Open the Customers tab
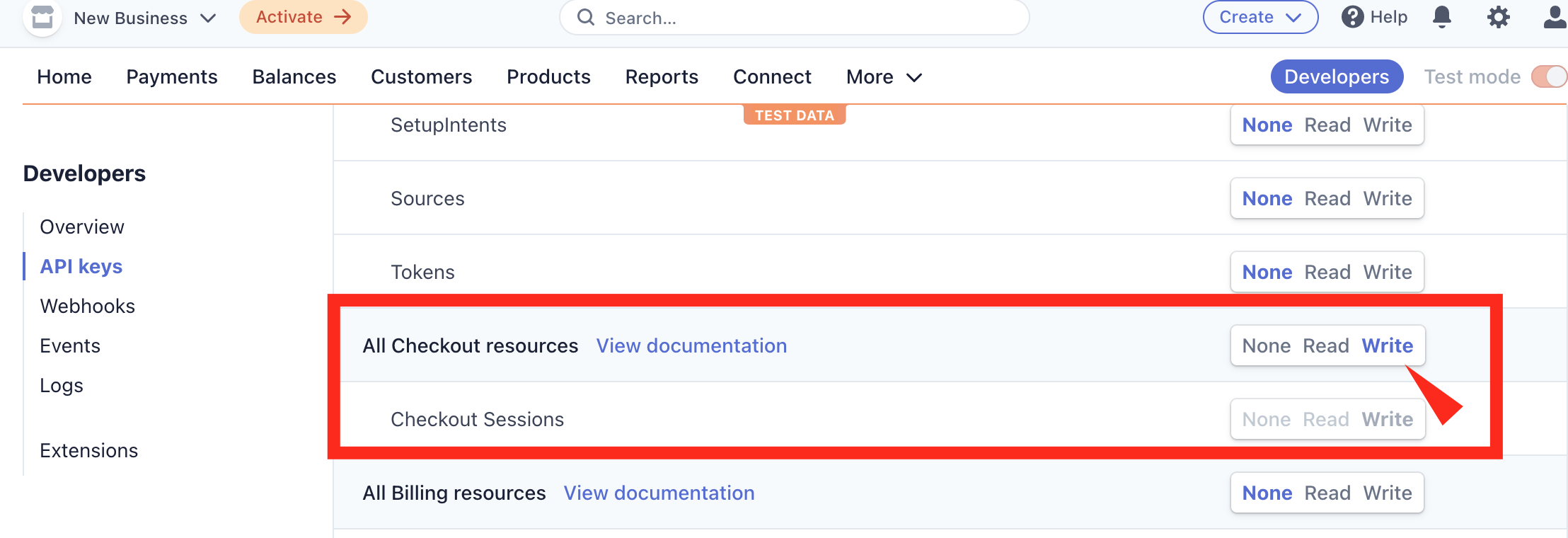 coord(422,76)
